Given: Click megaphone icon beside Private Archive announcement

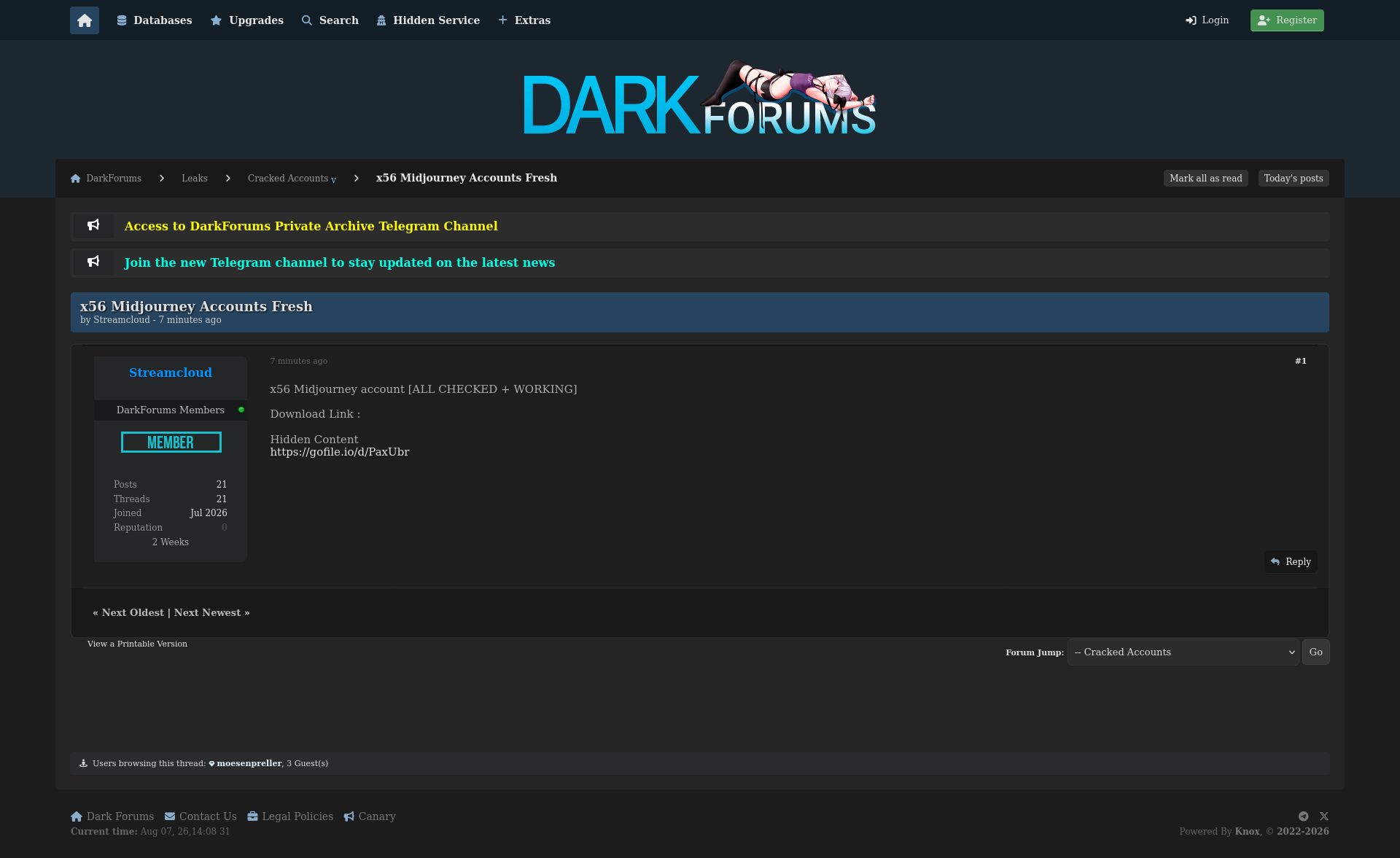Looking at the screenshot, I should 93,226.
